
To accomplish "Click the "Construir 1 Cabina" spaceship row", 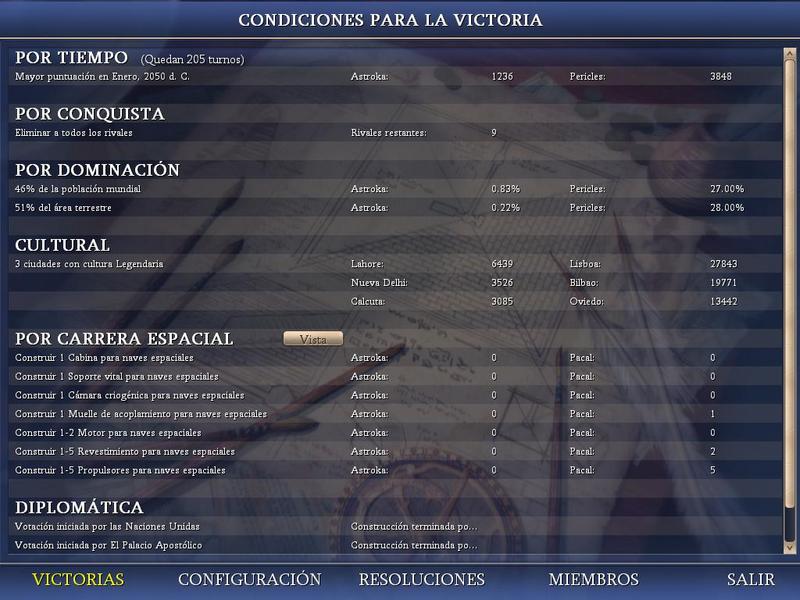I will [x=104, y=357].
